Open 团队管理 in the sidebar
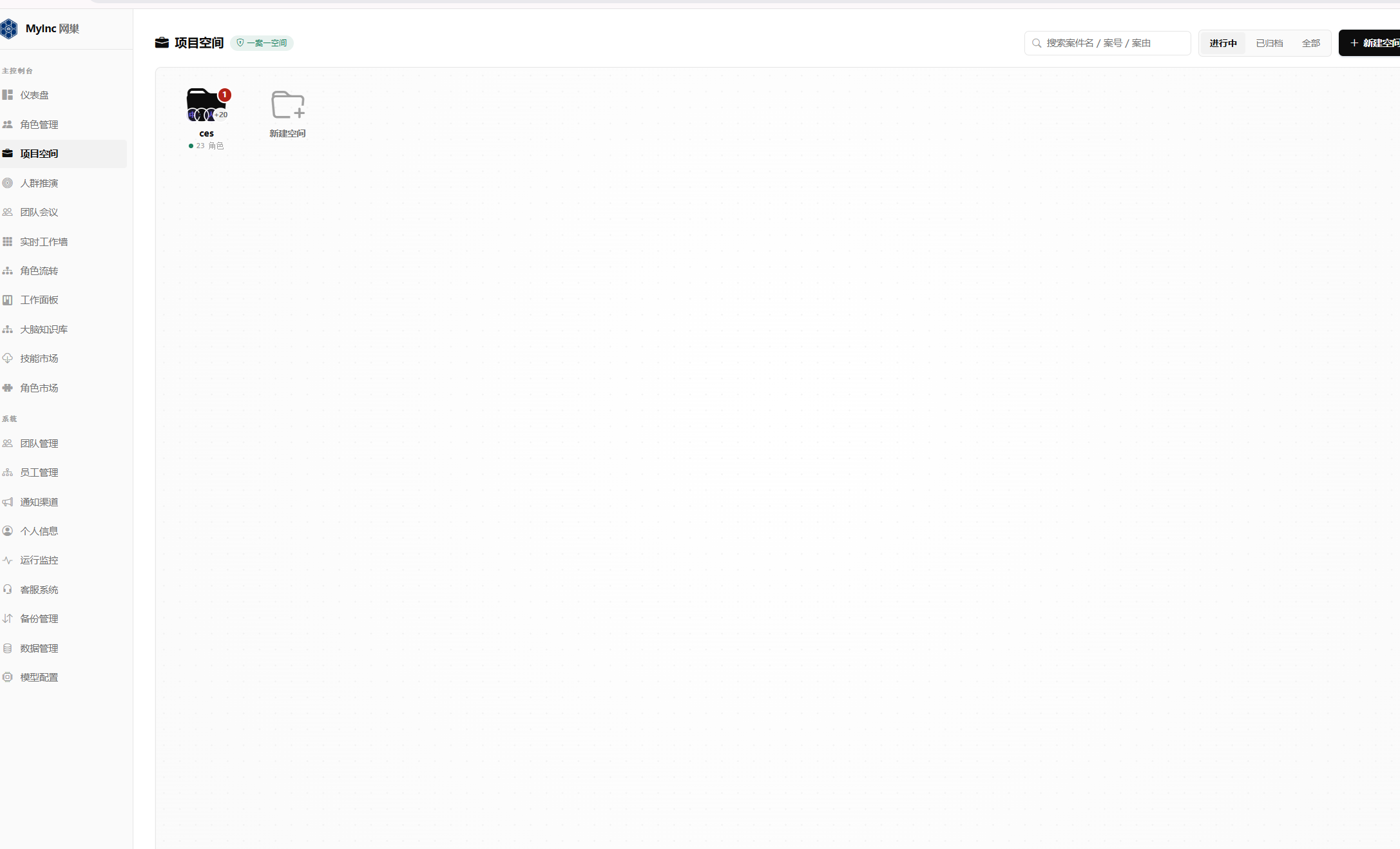Screen dimensions: 1400x849 click(x=63, y=443)
